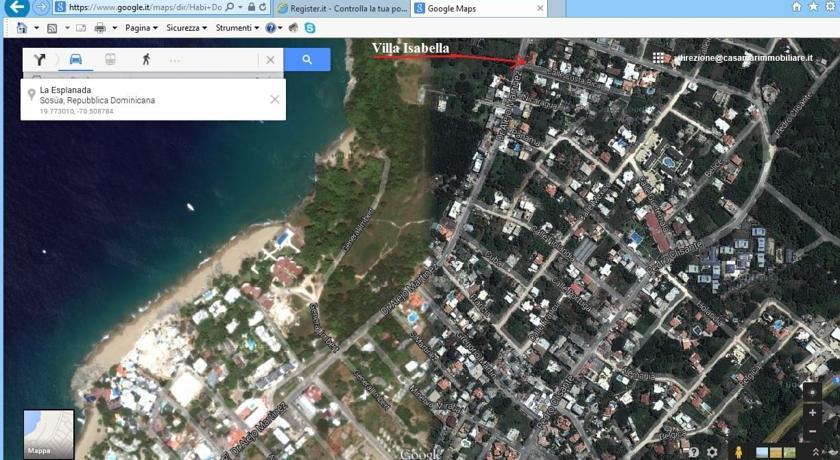
Task: Zoom in the map with plus button
Action: [812, 413]
